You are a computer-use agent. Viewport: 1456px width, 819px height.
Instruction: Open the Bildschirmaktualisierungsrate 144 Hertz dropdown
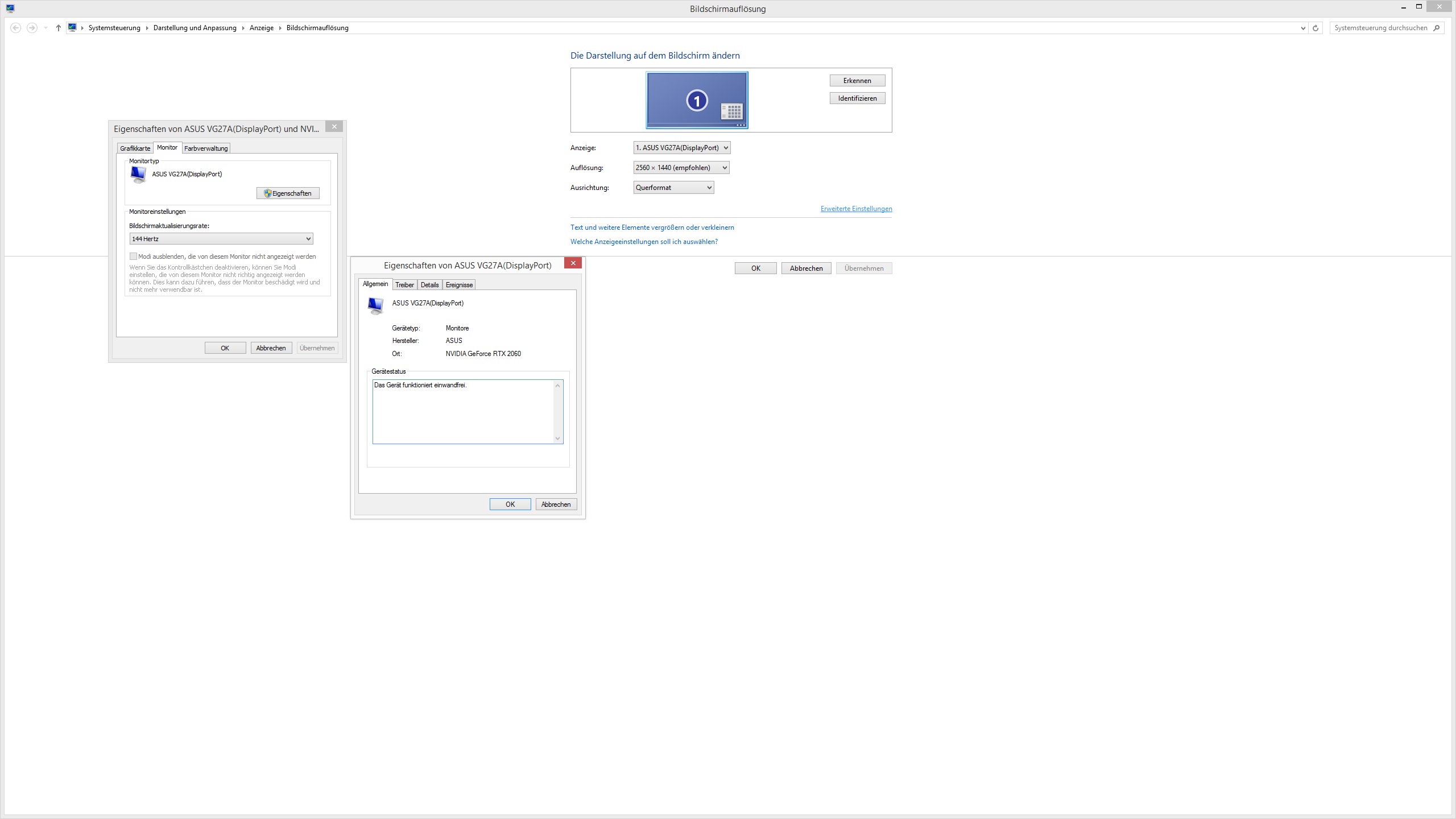(x=221, y=239)
